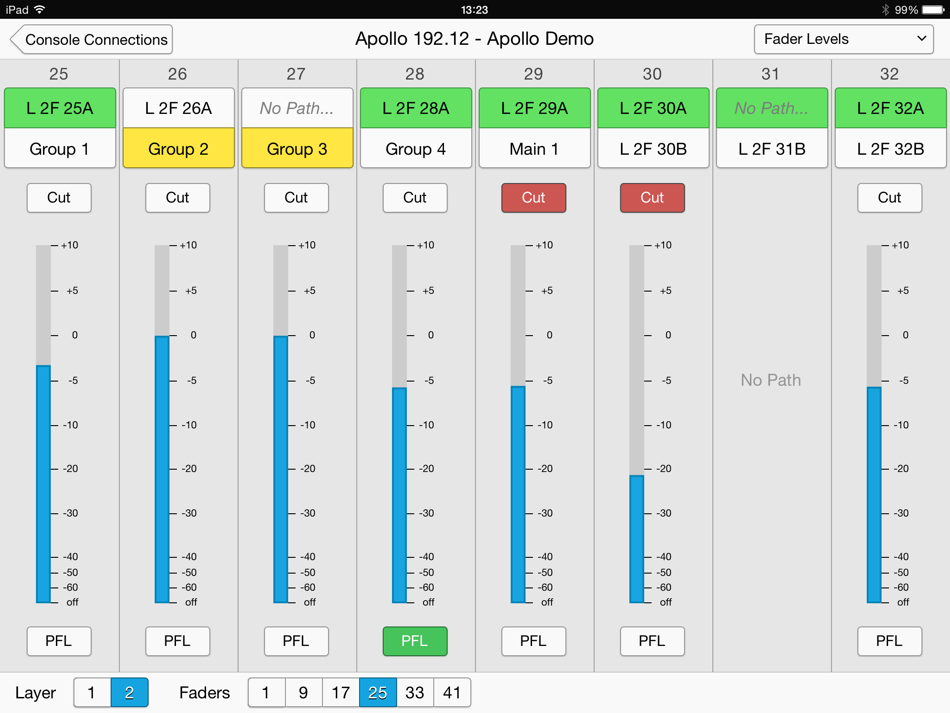The width and height of the screenshot is (950, 713).
Task: Select Group 4 on fader 28
Action: 416,148
